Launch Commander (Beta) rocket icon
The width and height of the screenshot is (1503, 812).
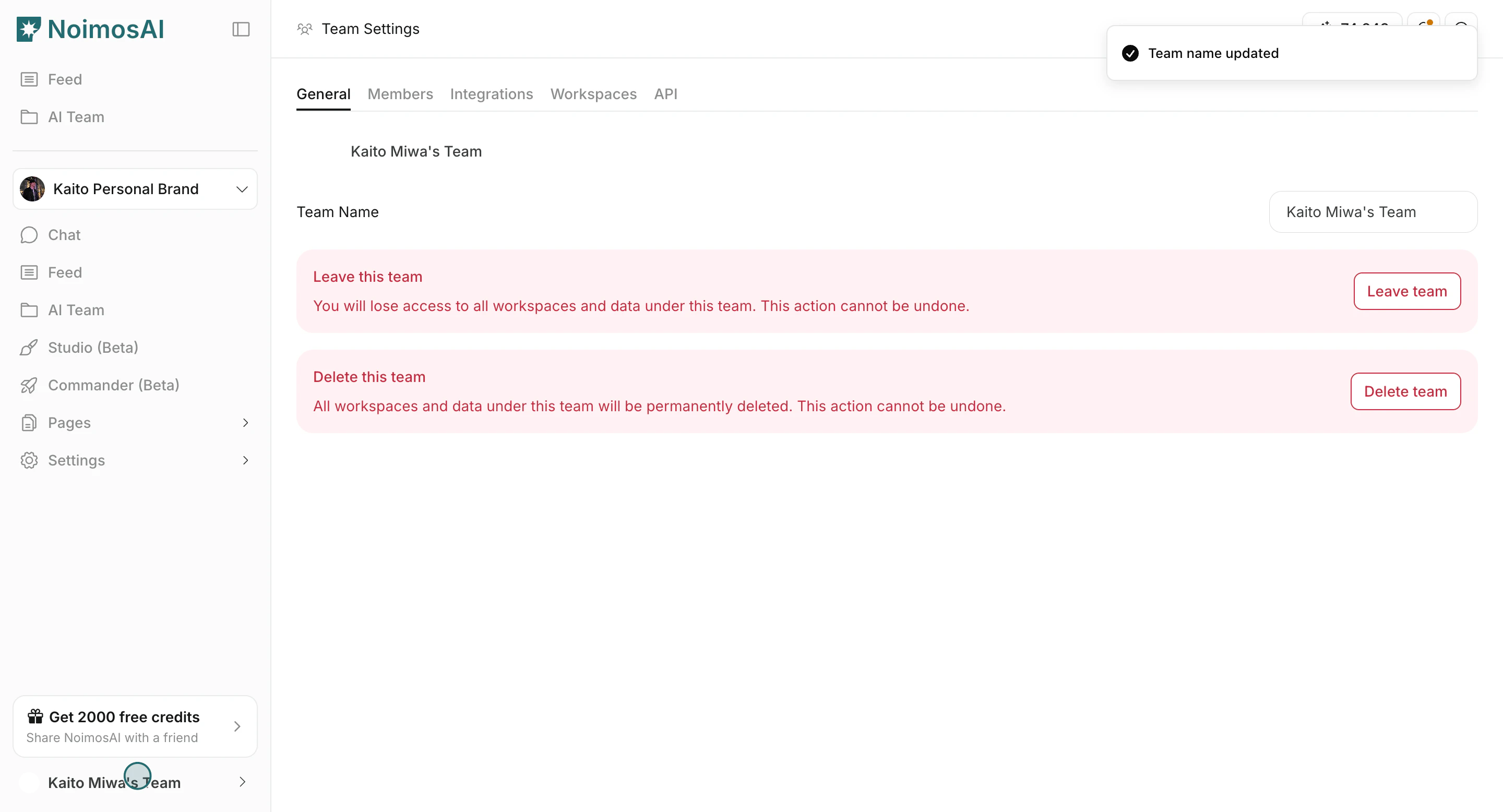29,386
